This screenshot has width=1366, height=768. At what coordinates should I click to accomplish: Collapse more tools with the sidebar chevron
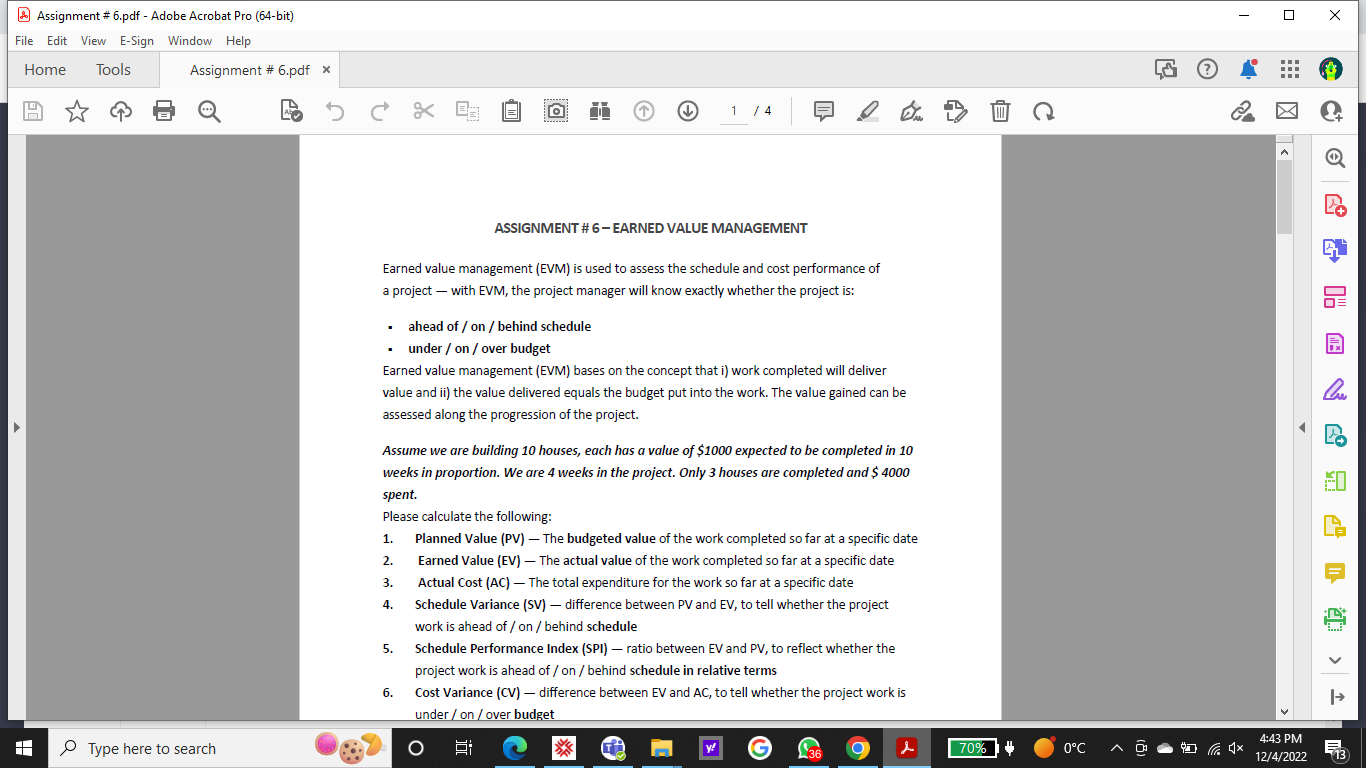(x=1334, y=660)
